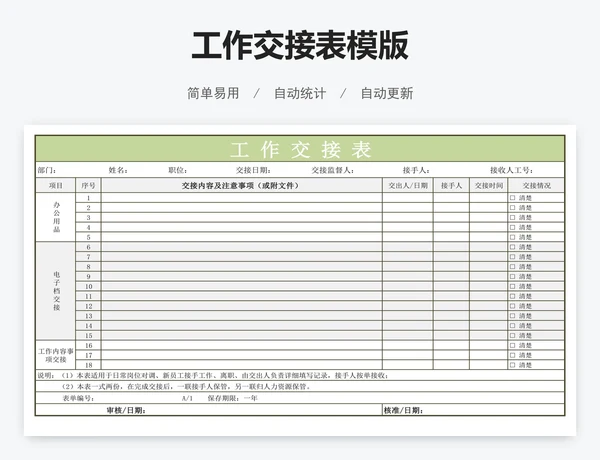Click the 交接日期 field label

pos(253,170)
